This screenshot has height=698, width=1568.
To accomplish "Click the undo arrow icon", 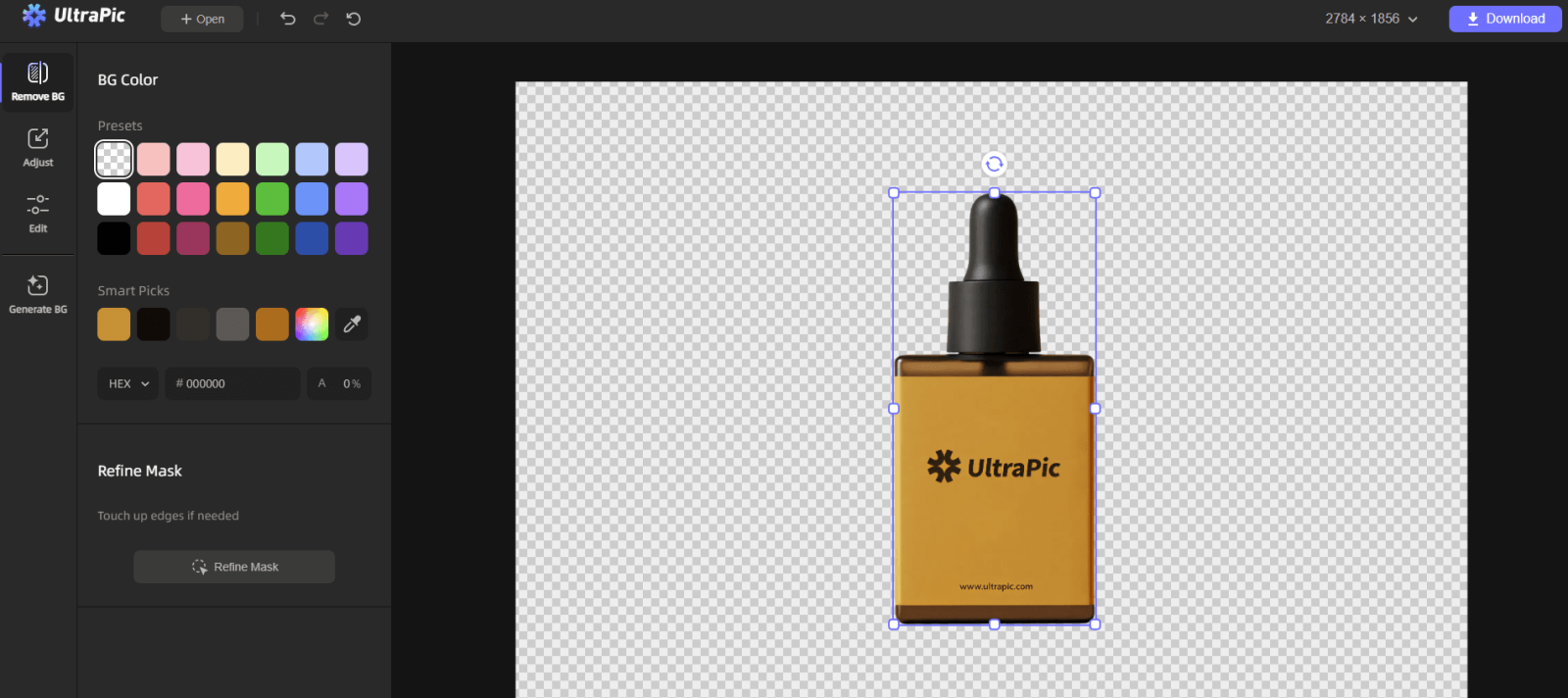I will [287, 19].
